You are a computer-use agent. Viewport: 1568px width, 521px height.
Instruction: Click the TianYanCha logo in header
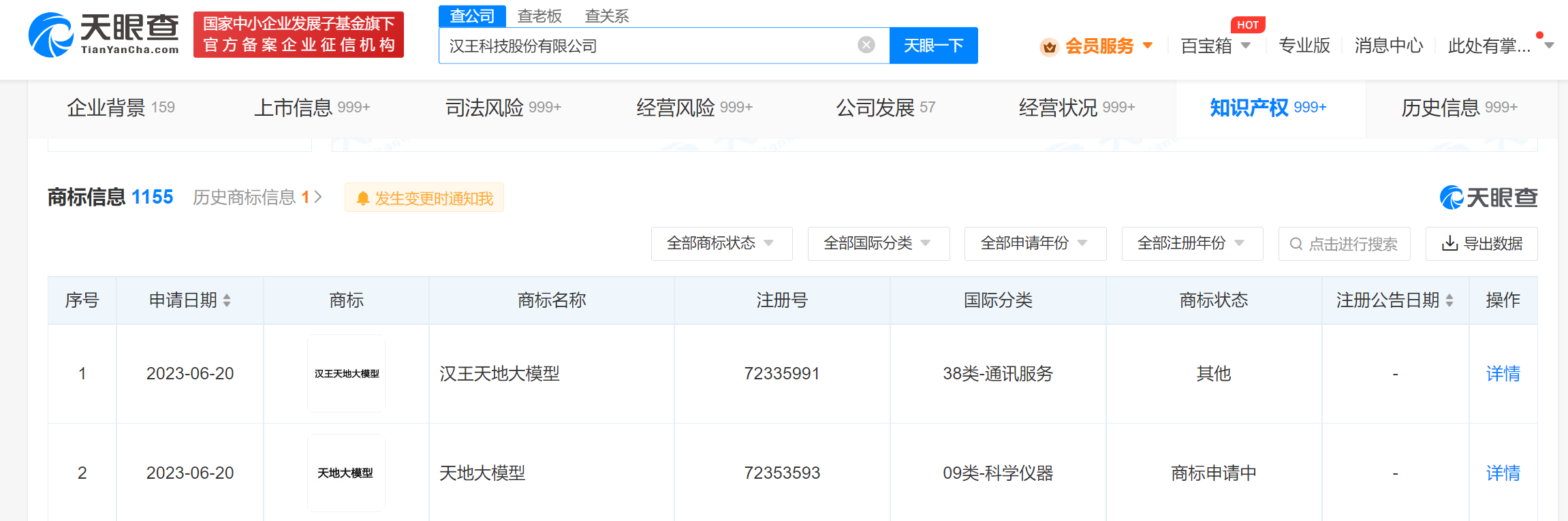(104, 35)
